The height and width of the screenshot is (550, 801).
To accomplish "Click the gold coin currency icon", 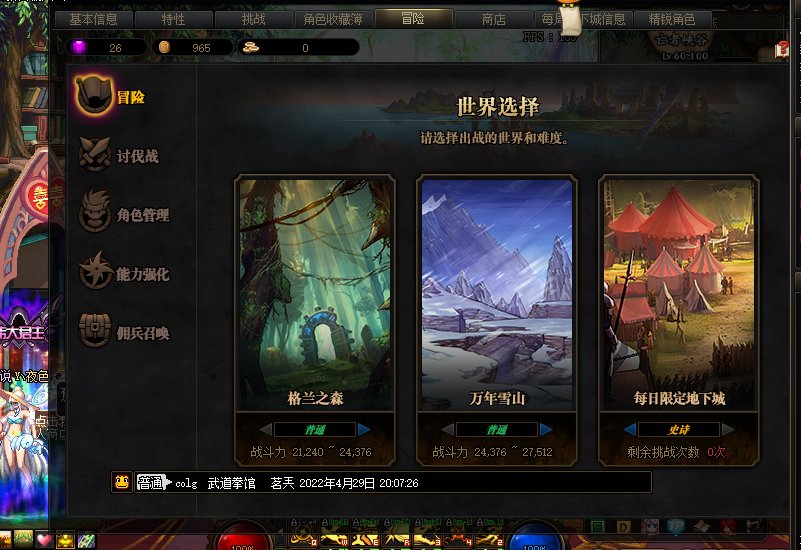I will click(x=164, y=47).
